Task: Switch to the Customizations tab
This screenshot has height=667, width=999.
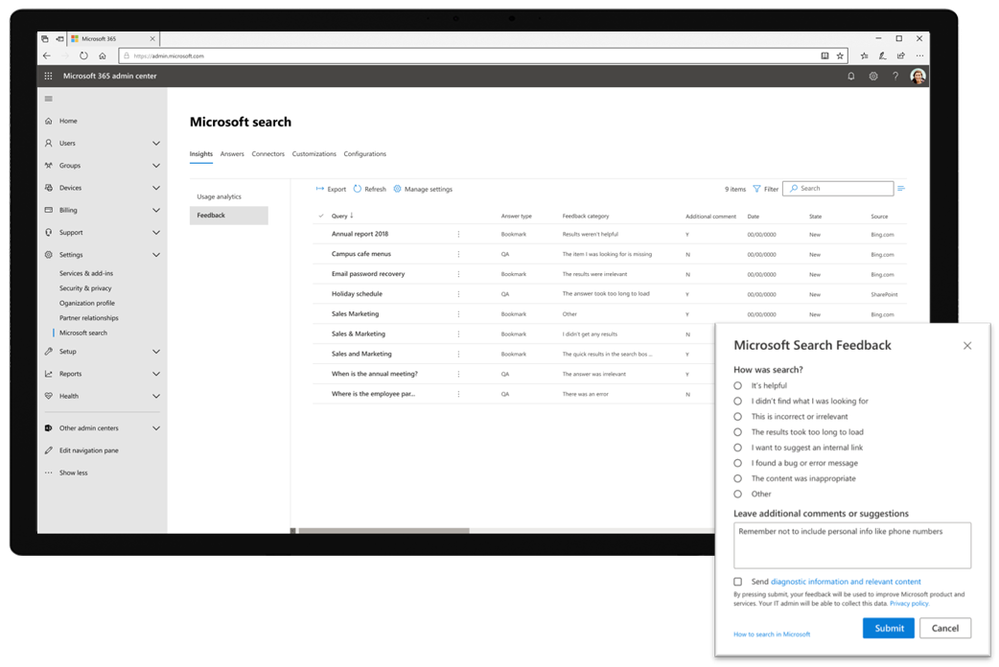Action: (x=313, y=154)
